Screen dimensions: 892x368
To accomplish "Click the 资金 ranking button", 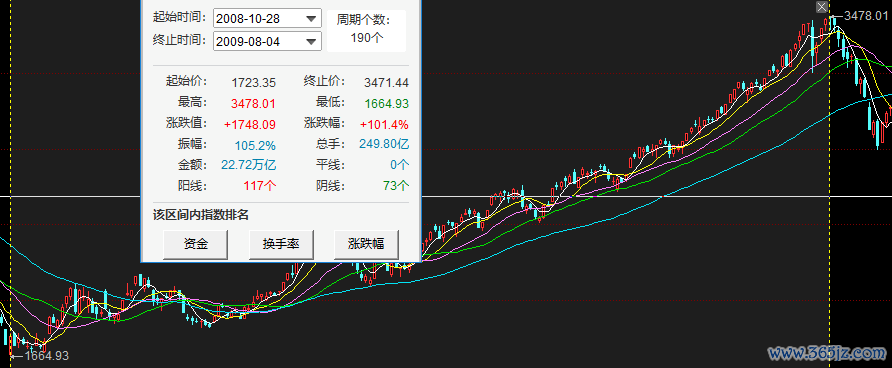I will coord(196,245).
